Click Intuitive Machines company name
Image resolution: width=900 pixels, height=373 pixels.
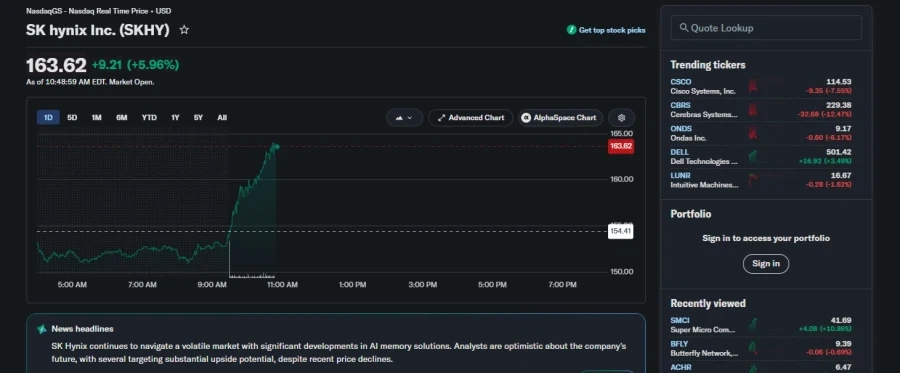point(704,185)
